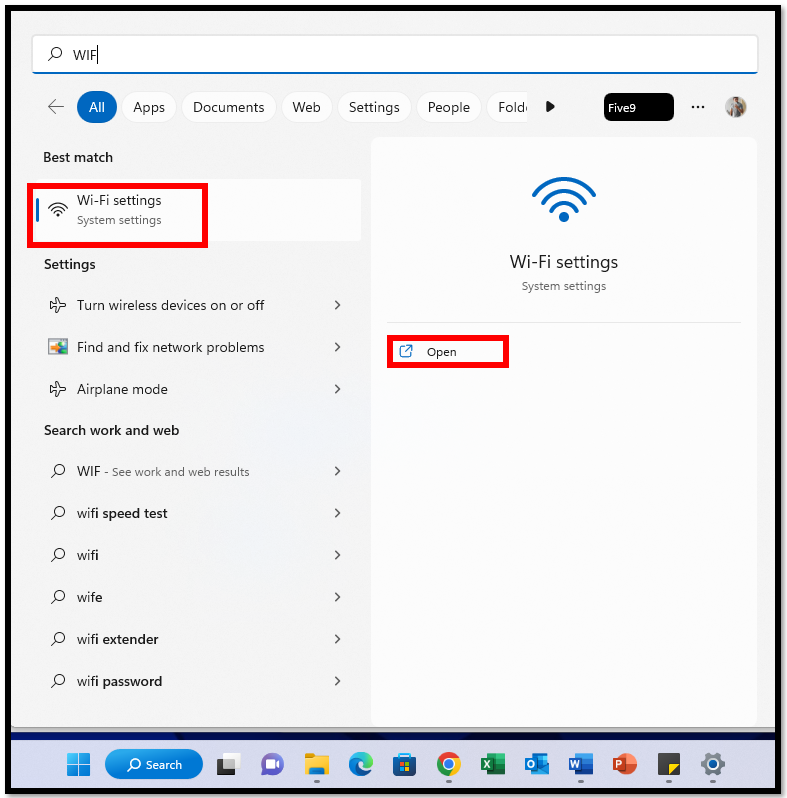787x798 pixels.
Task: Launch Microsoft Excel from the taskbar
Action: tap(493, 764)
